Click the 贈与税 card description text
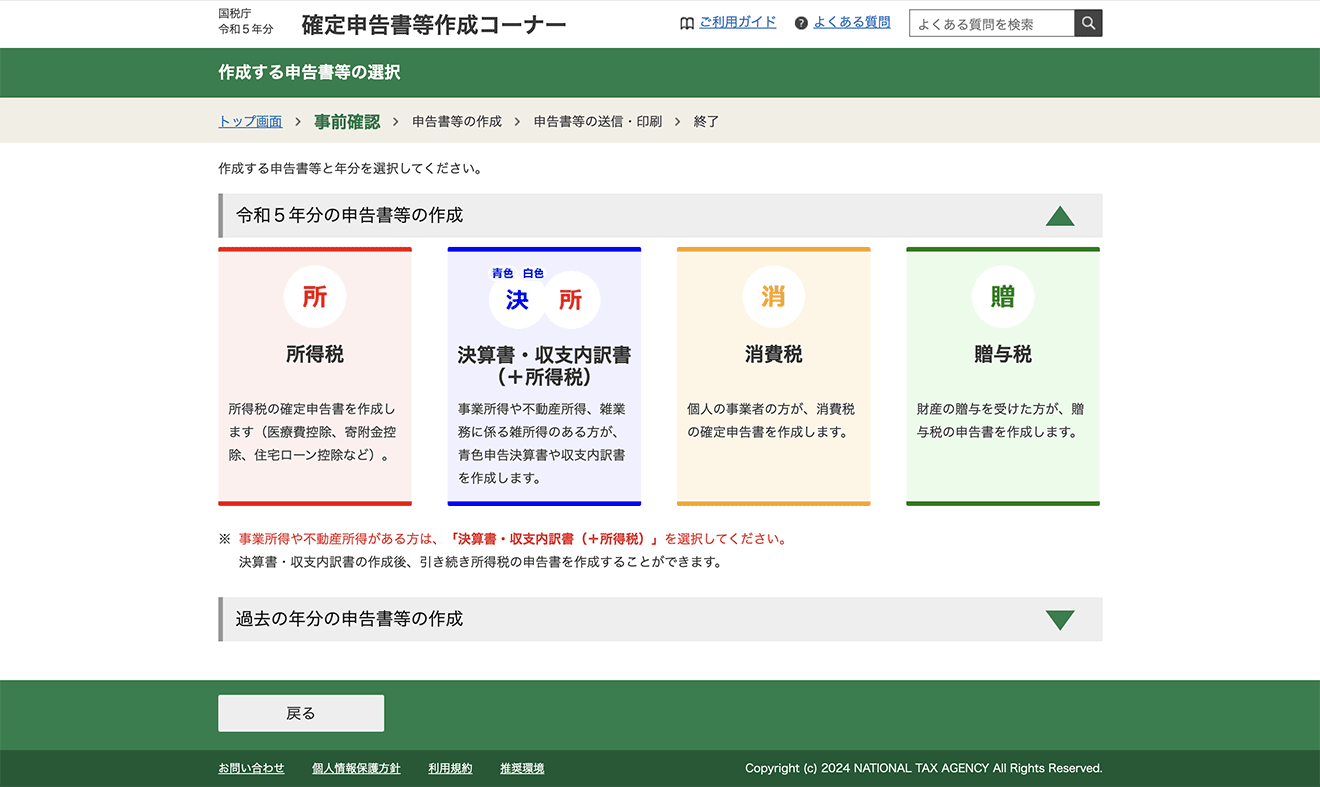The image size is (1320, 787). click(x=1001, y=421)
